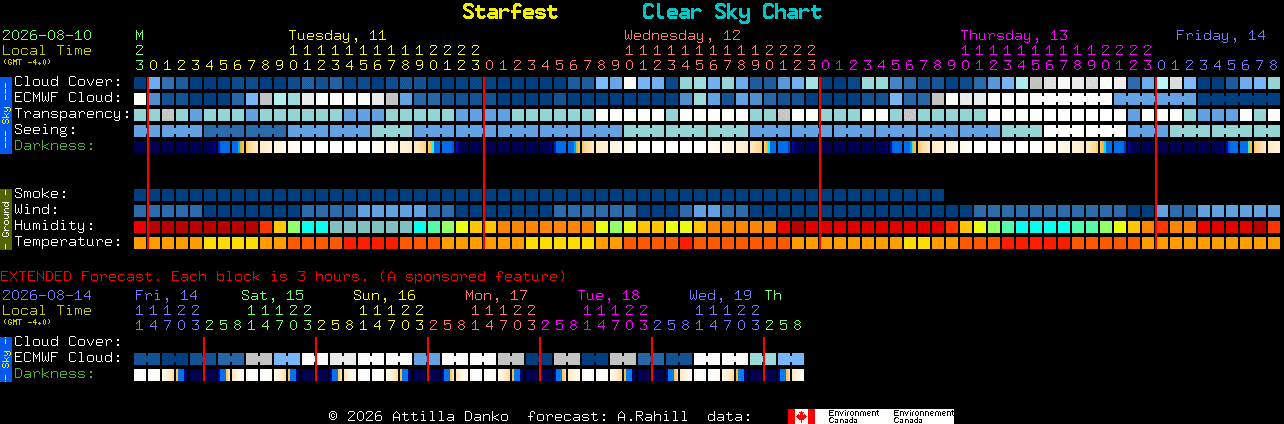Select the Mon, 17 extended day header

(496, 295)
